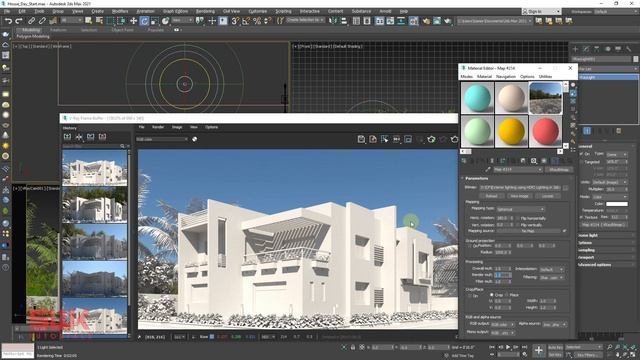Open the map name Map #214 dropdown
This screenshot has height=360, width=640.
click(518, 169)
